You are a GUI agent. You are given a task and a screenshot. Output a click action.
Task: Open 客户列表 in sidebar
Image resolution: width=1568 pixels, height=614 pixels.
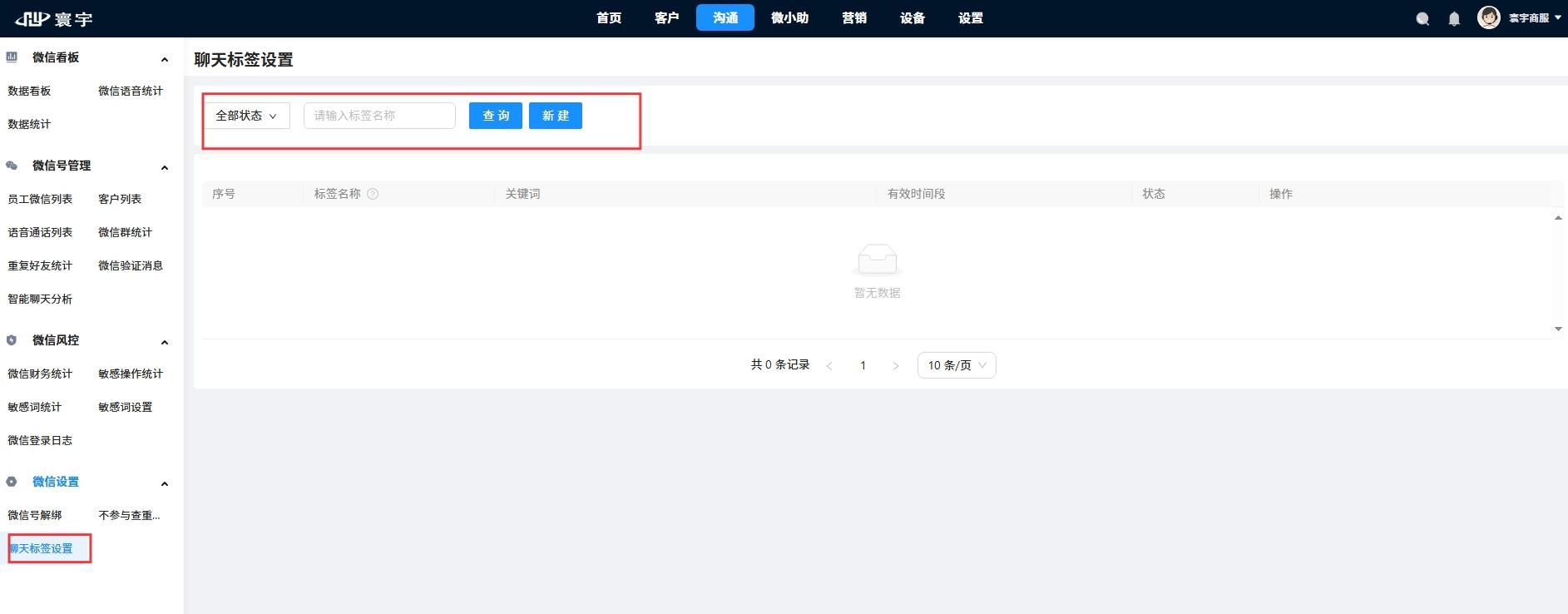coord(120,199)
